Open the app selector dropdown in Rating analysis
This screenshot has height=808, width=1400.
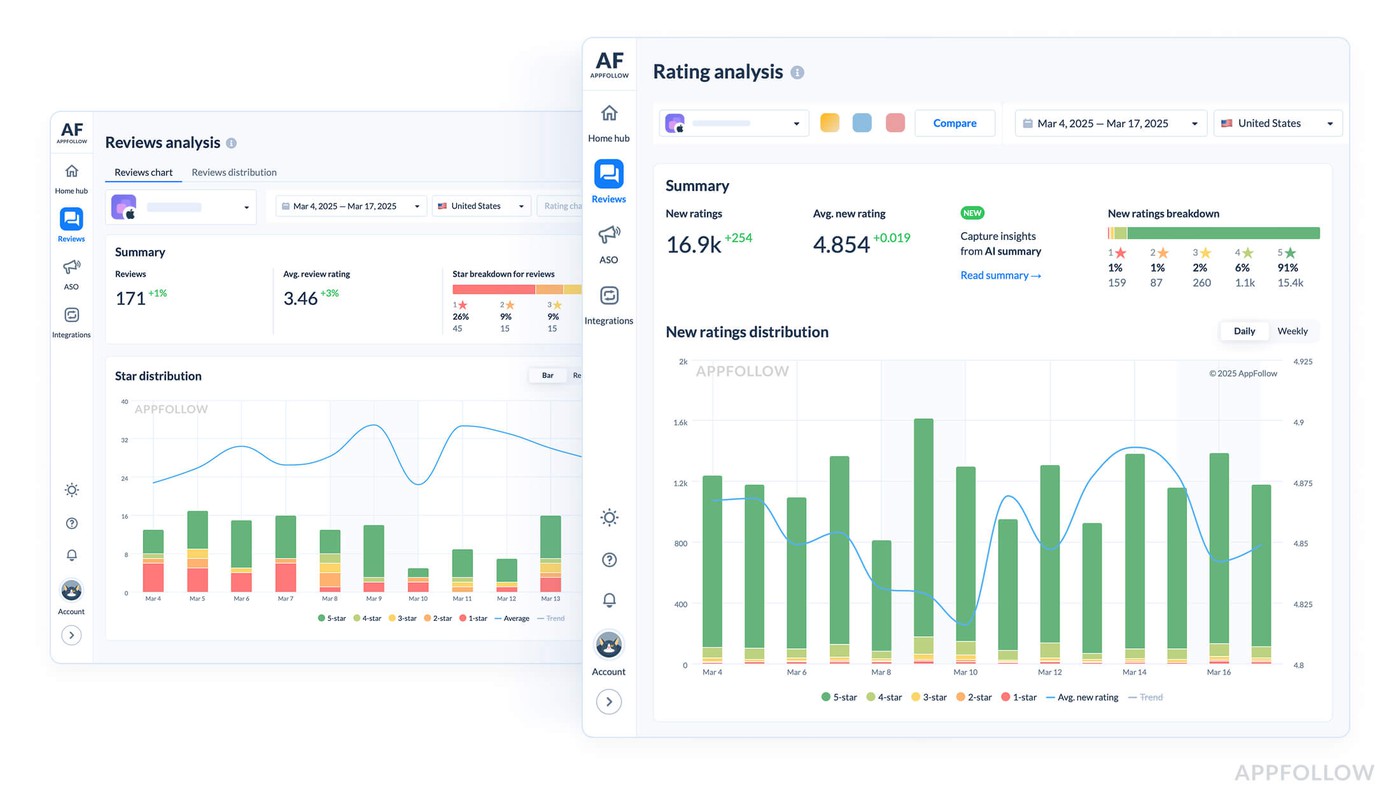(734, 123)
